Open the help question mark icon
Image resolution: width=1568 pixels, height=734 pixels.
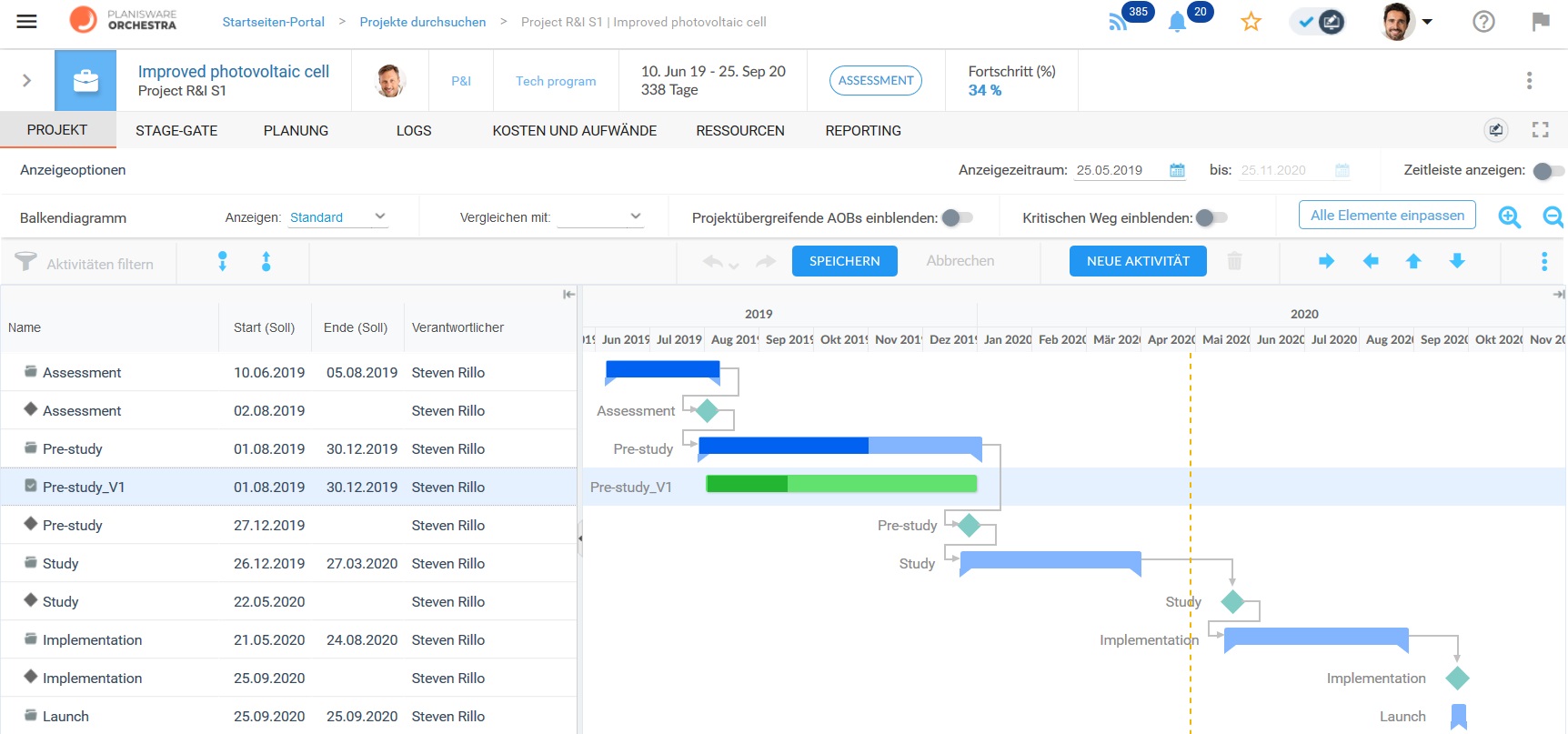click(1483, 22)
